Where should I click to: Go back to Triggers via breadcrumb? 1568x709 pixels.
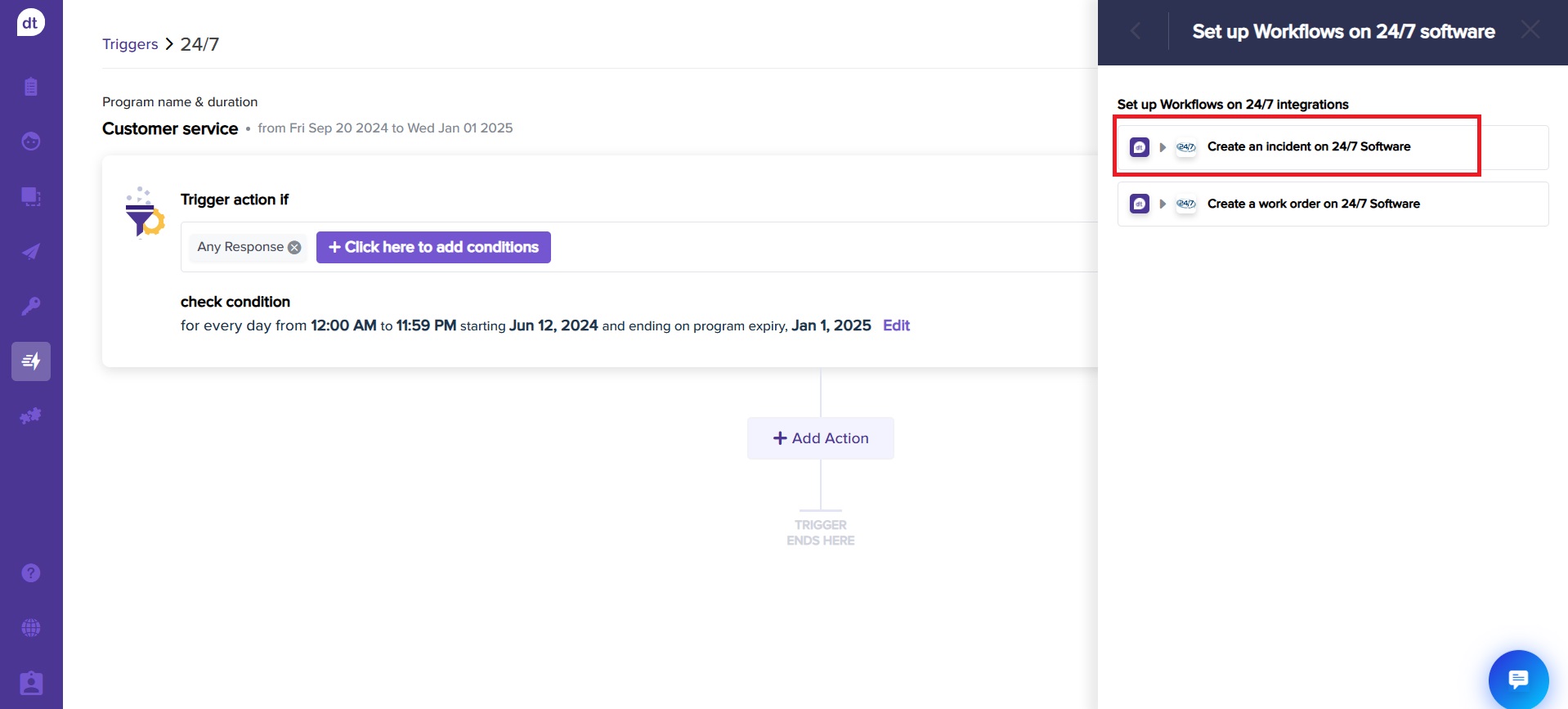tap(130, 44)
